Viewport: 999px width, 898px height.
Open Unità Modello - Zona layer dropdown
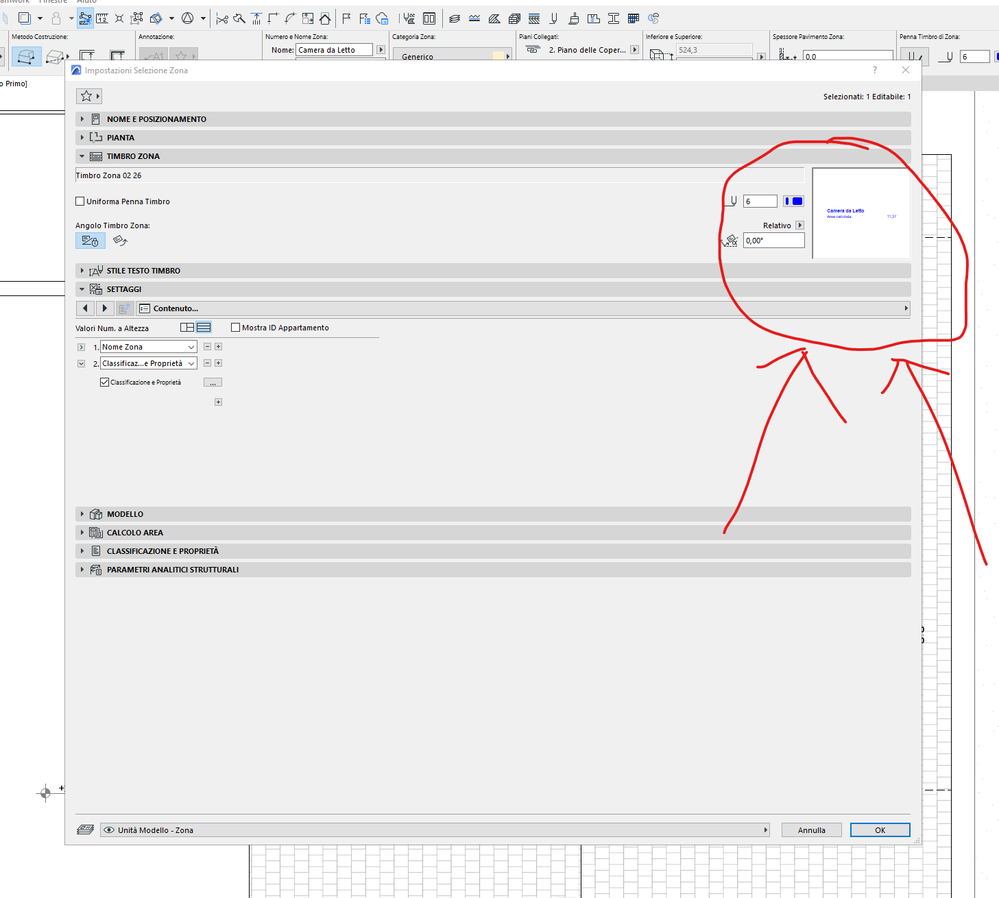(435, 830)
